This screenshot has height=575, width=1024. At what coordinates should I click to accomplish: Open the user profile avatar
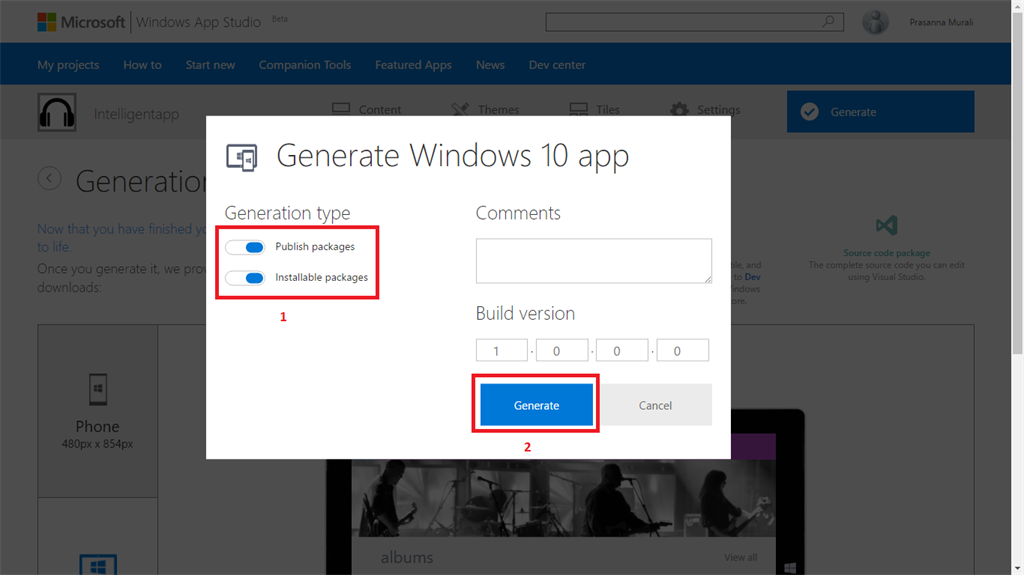[875, 22]
